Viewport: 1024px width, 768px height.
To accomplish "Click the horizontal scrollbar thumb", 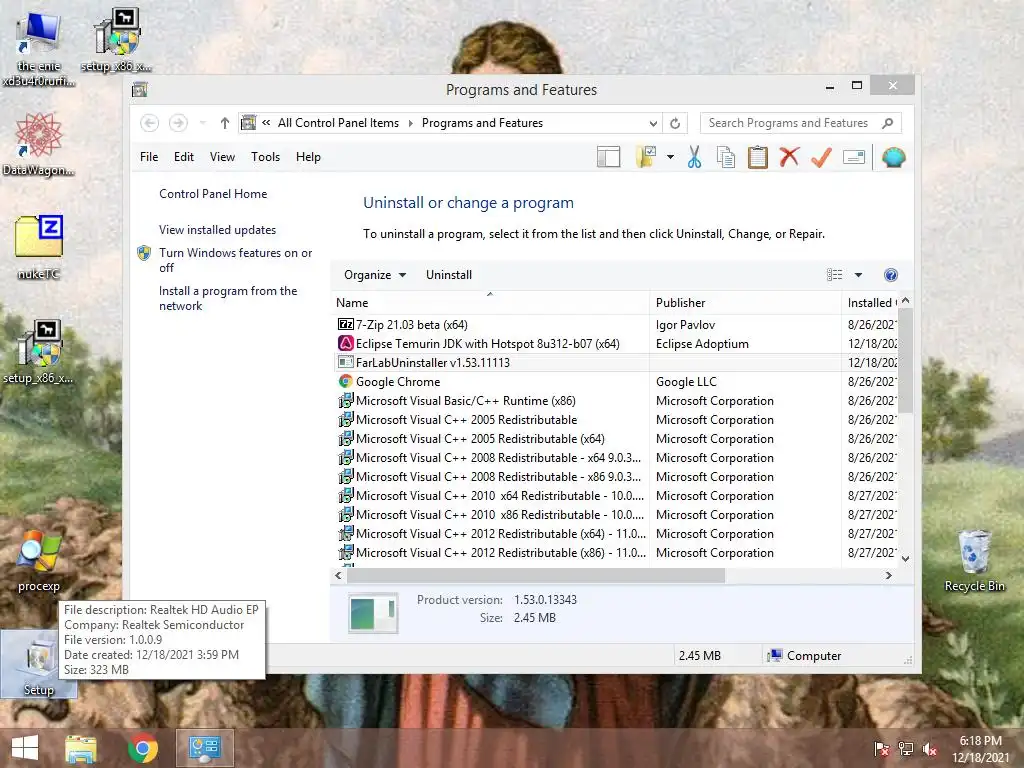I will [x=536, y=575].
